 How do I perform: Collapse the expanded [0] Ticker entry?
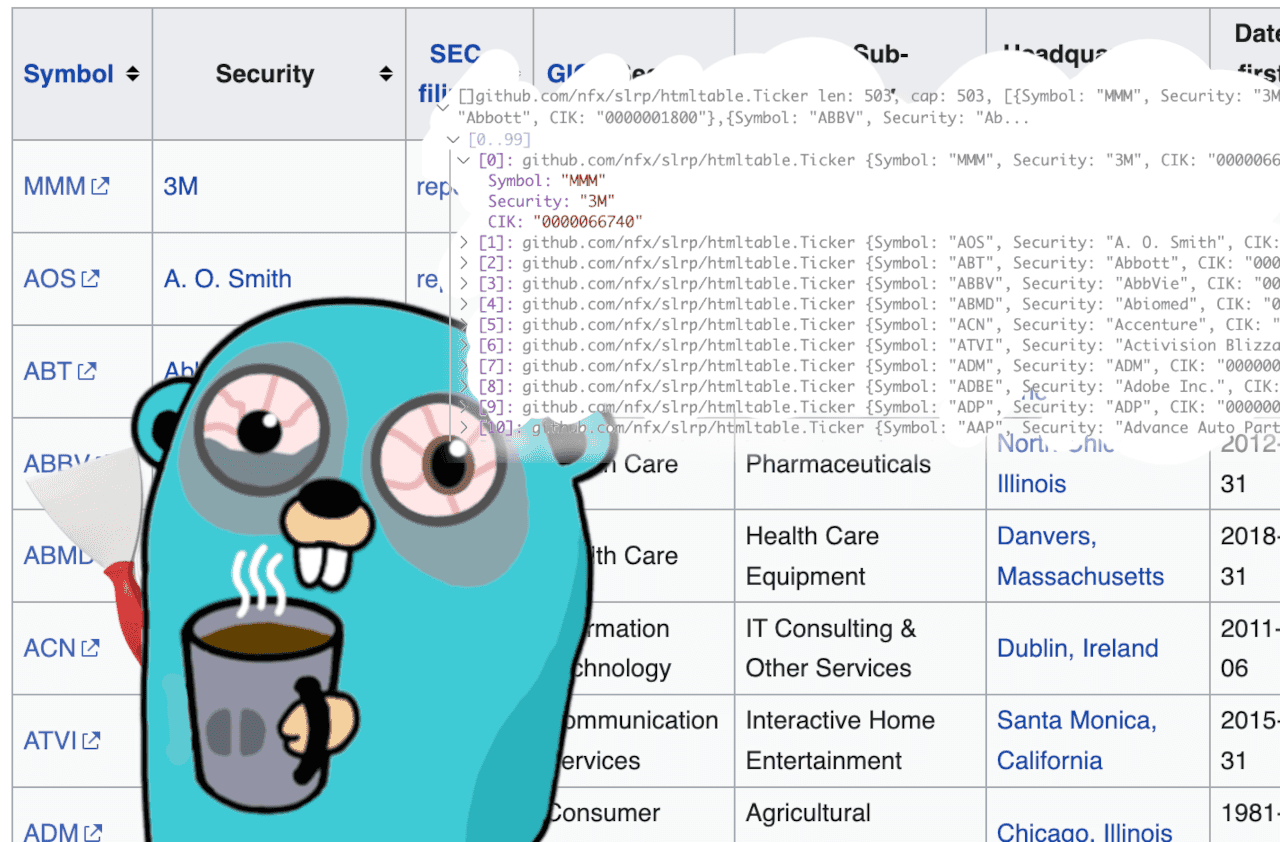(463, 160)
